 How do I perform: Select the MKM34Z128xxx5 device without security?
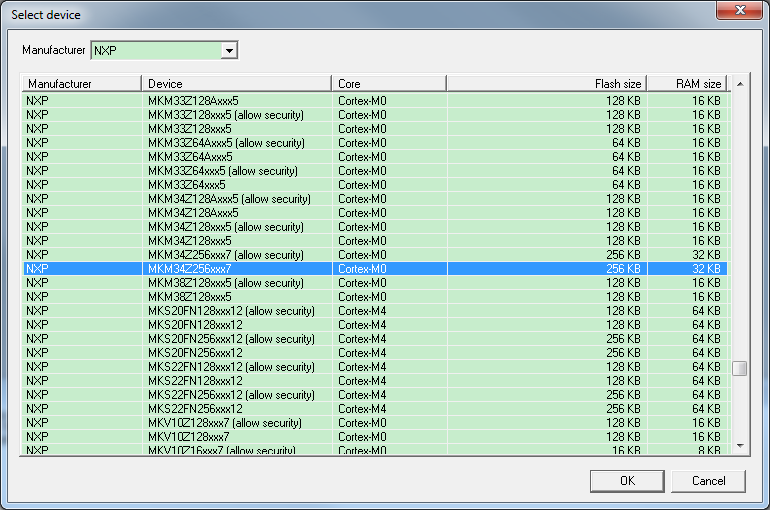click(375, 241)
